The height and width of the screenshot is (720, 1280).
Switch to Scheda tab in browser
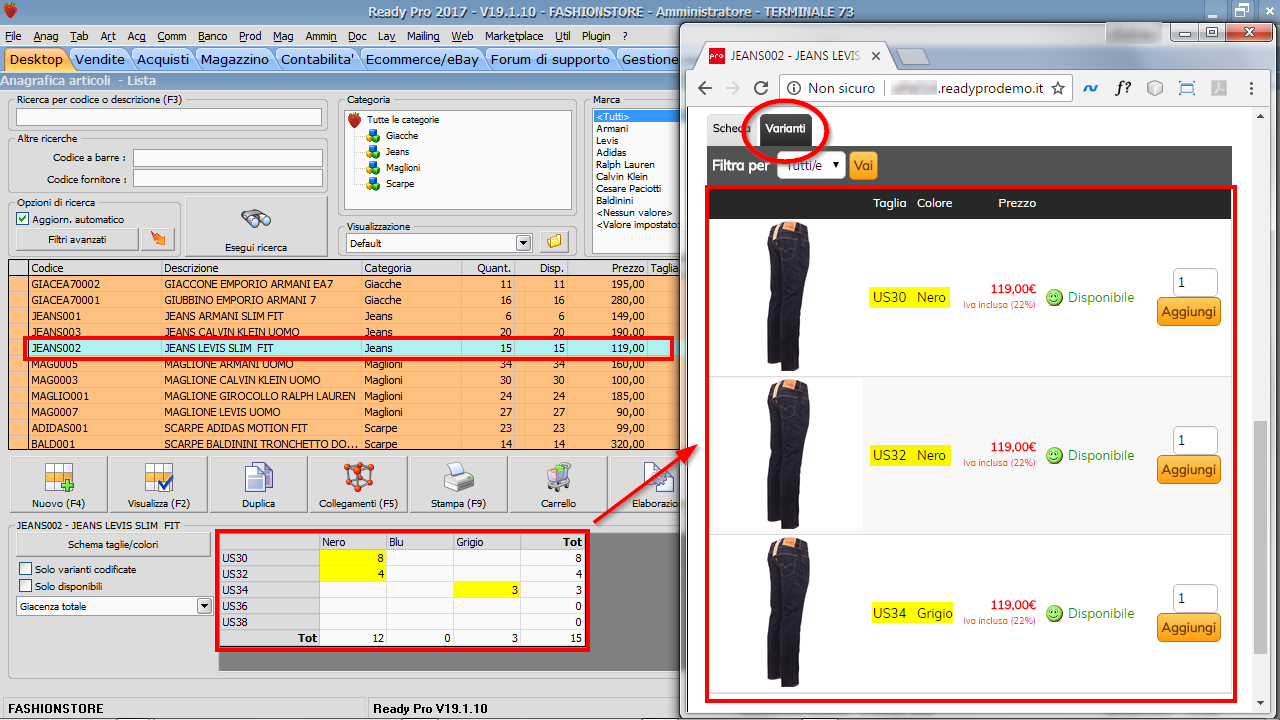(x=731, y=129)
